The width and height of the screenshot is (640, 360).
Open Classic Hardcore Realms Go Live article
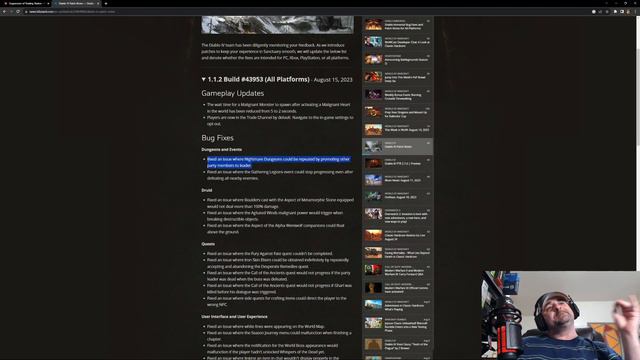(398, 236)
